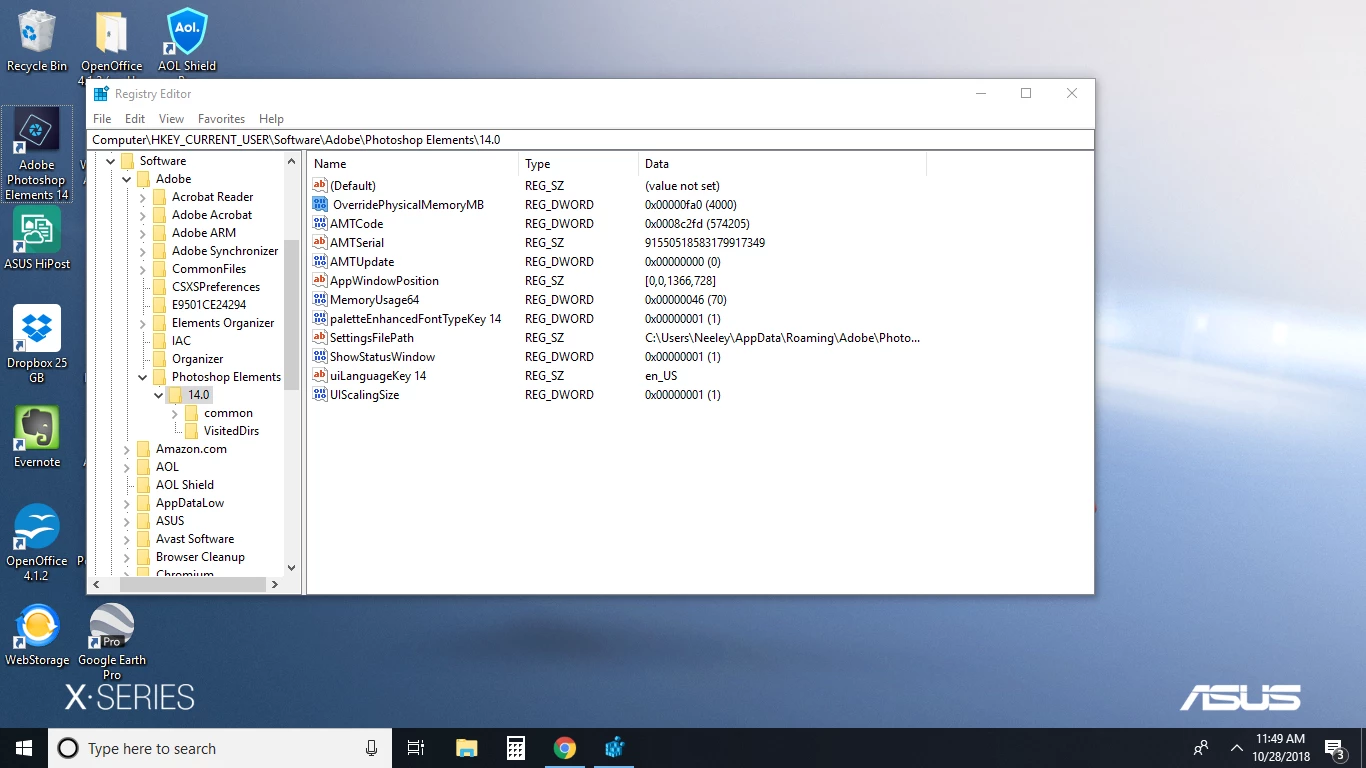Screen dimensions: 1366x768
Task: Open the People icon in system tray
Action: (1201, 748)
